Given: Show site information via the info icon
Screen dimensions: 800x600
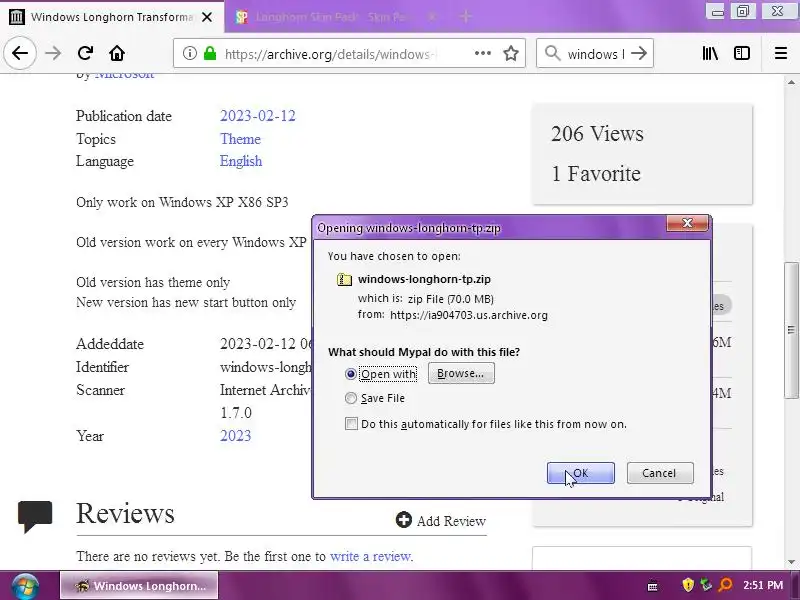Looking at the screenshot, I should point(190,53).
